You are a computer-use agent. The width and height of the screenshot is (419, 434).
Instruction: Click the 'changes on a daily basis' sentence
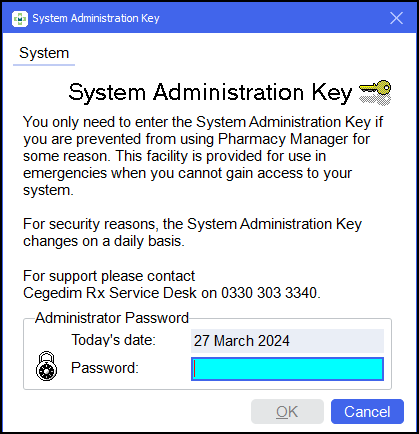tap(104, 241)
